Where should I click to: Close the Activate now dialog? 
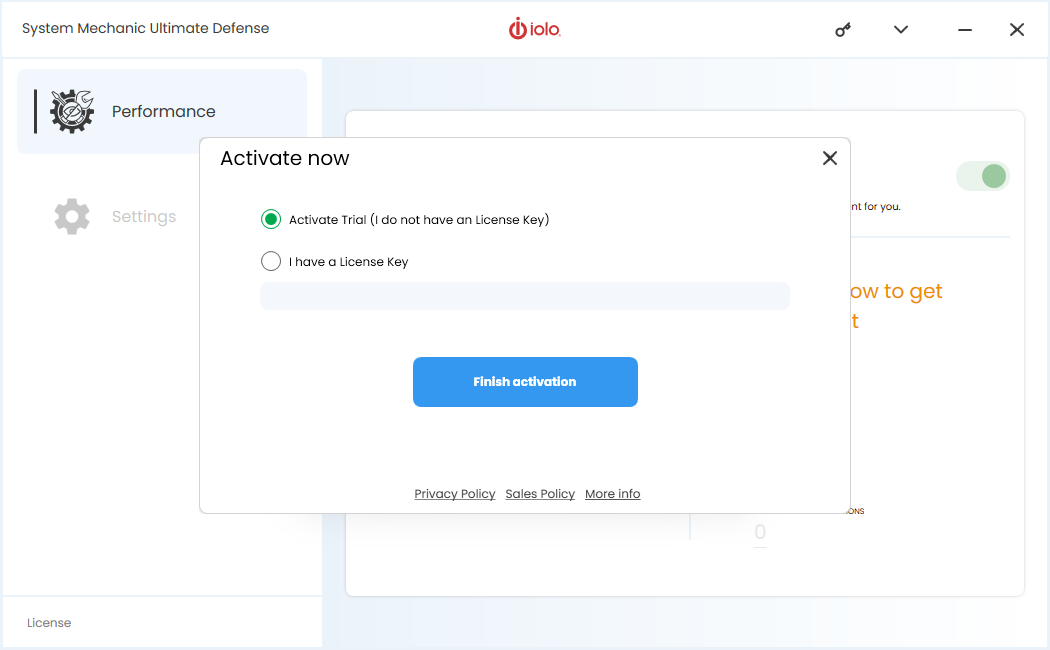(830, 158)
